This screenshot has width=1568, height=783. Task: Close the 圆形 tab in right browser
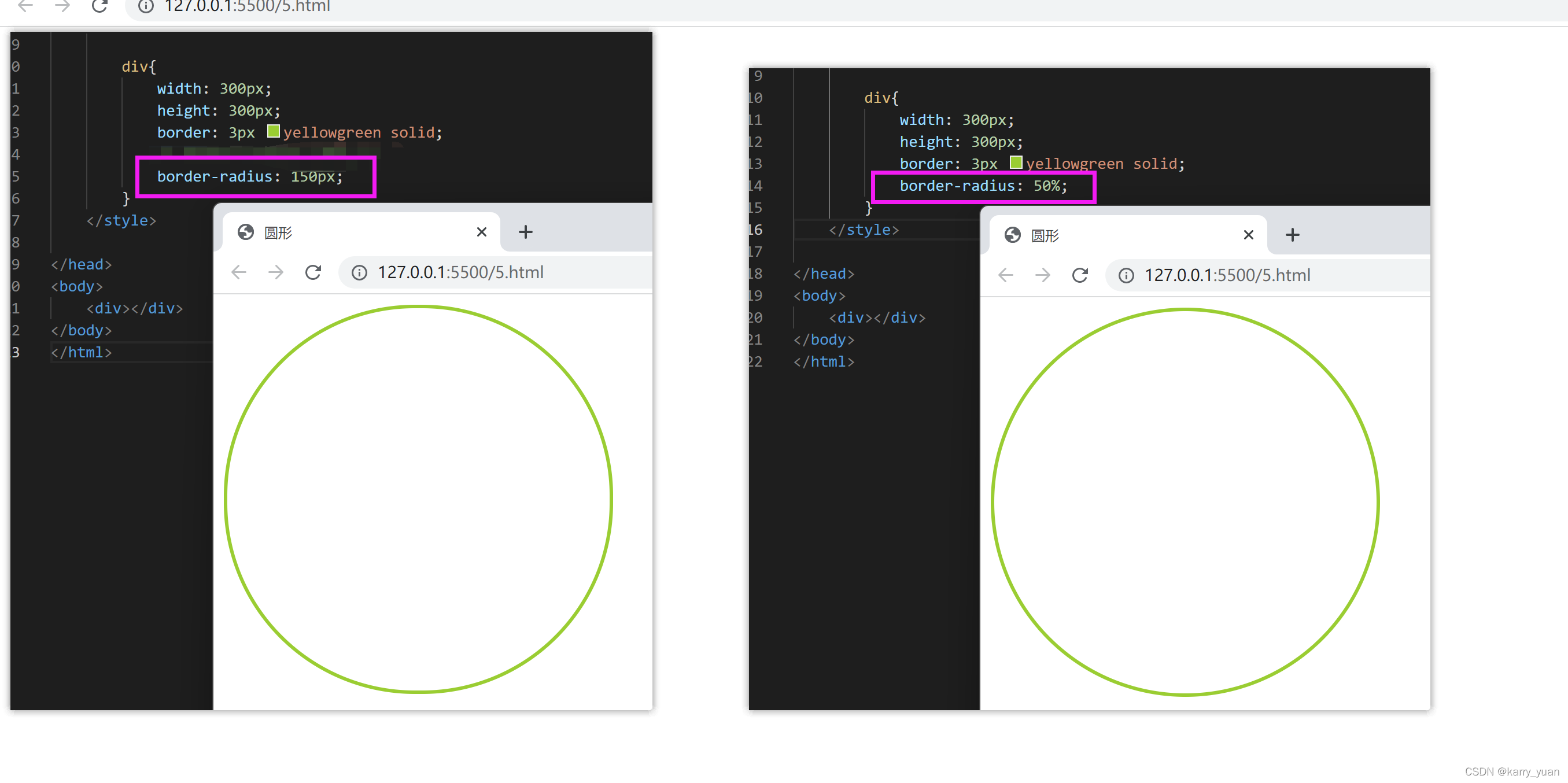tap(1248, 235)
